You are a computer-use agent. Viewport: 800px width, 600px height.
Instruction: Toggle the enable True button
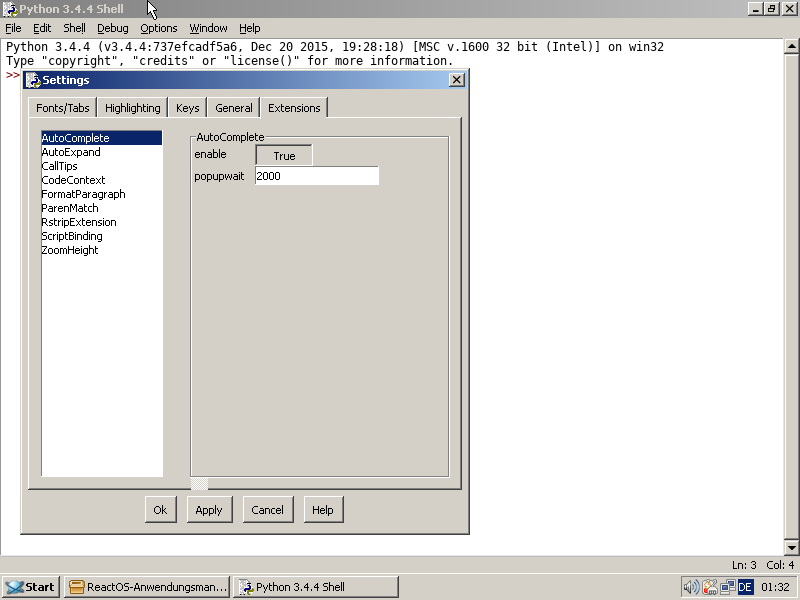pos(284,156)
